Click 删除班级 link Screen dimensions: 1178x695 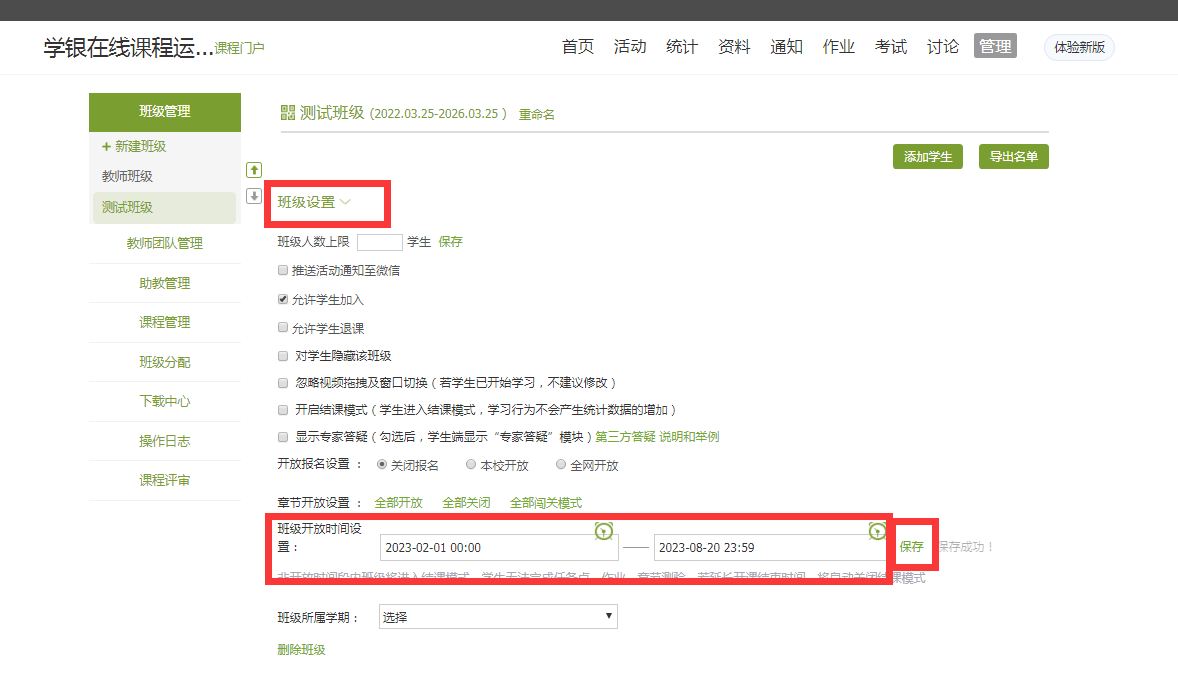point(301,649)
